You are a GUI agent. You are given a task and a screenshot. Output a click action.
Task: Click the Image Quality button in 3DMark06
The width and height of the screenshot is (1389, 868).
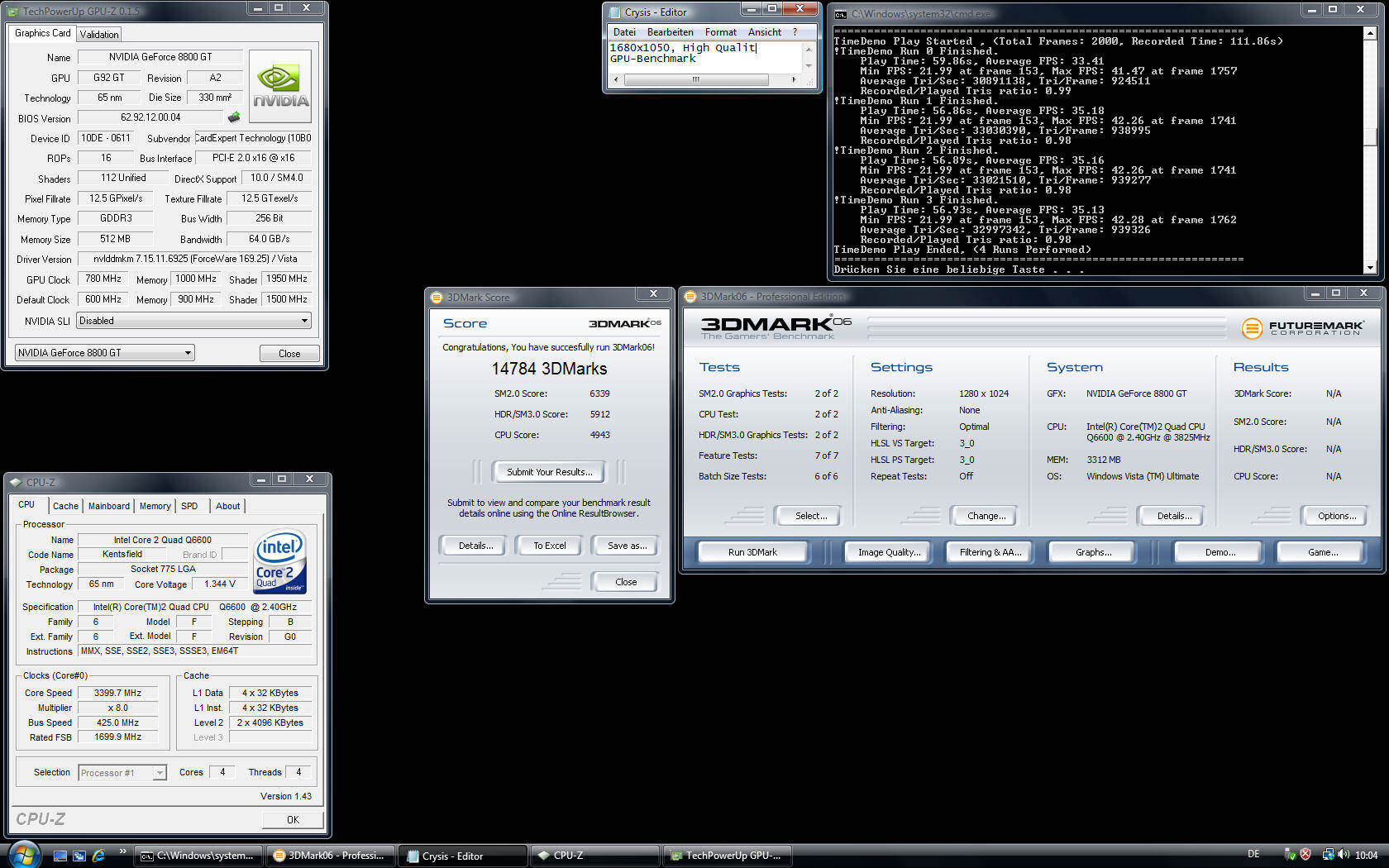(x=889, y=552)
